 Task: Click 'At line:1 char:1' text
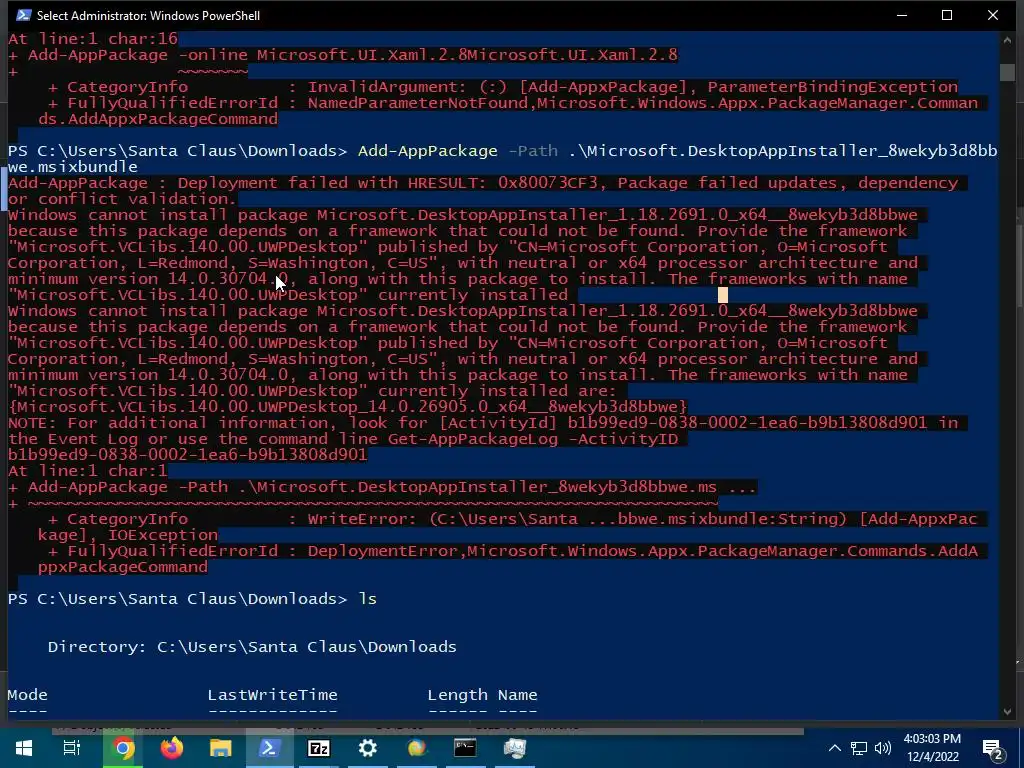coord(88,471)
